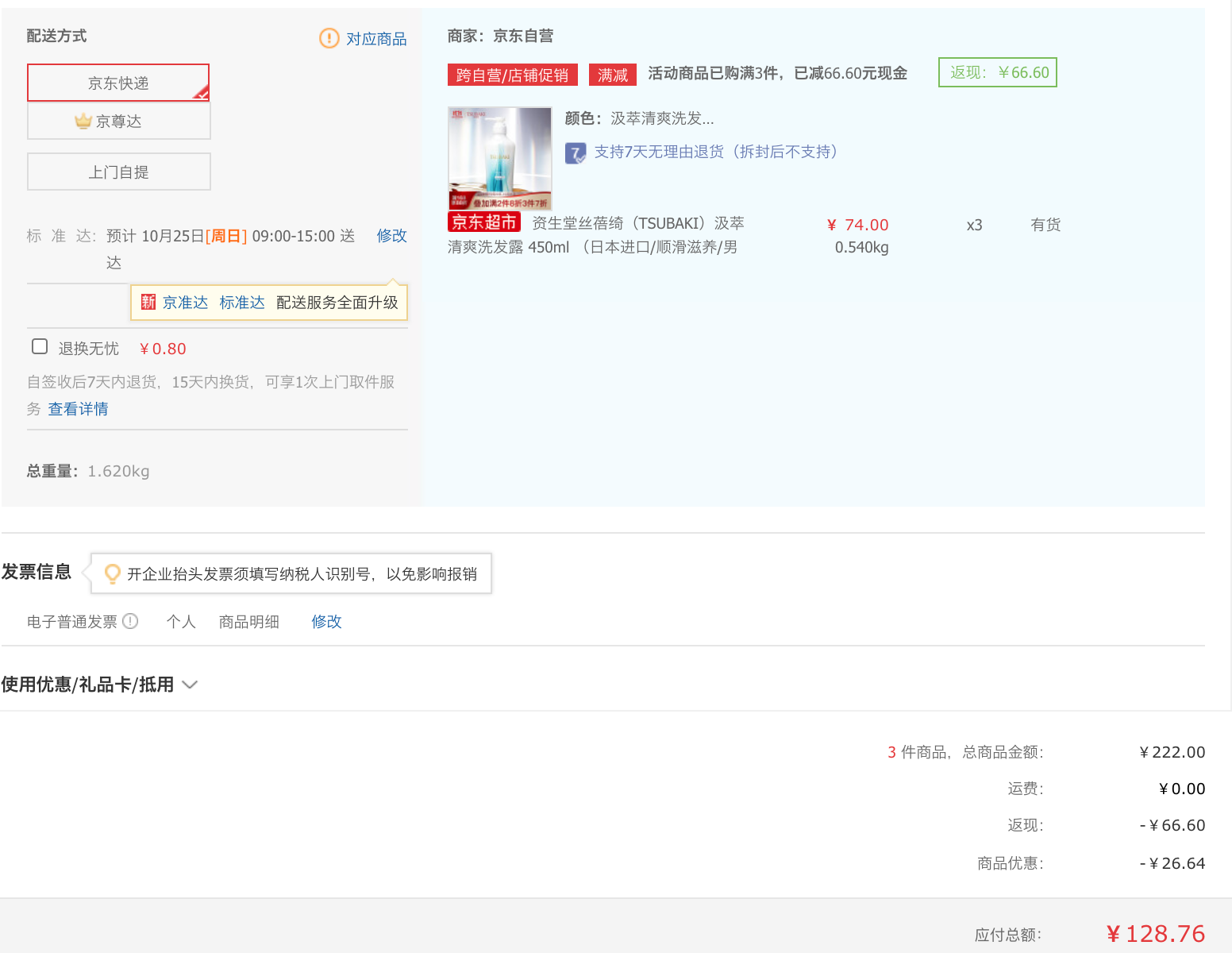Click the 跨自营/店铺促销 tag

coord(512,75)
